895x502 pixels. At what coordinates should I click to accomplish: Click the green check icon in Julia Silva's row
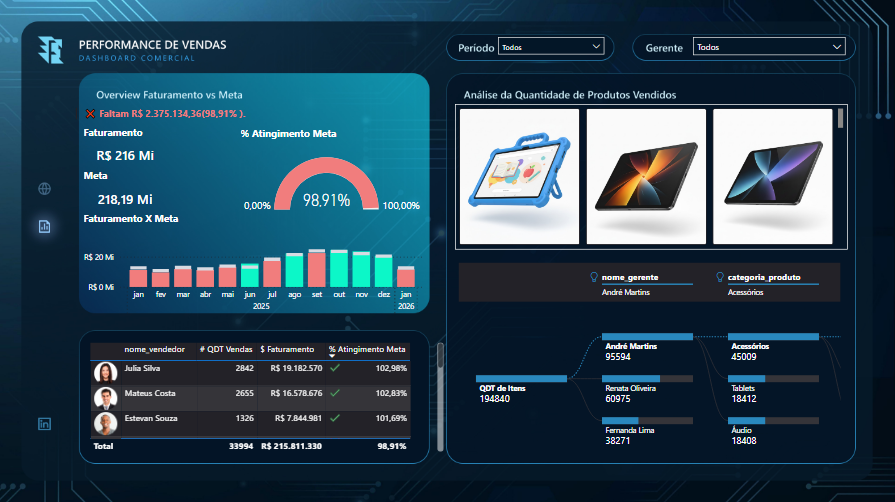click(335, 368)
